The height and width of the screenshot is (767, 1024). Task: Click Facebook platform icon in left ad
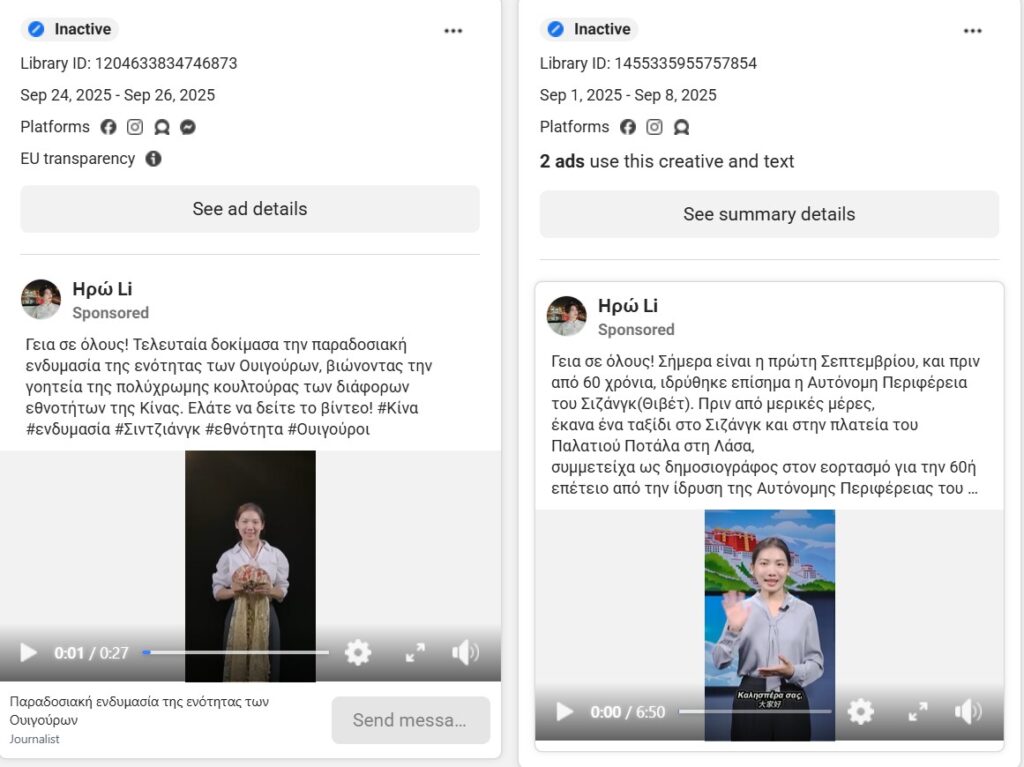pos(108,127)
